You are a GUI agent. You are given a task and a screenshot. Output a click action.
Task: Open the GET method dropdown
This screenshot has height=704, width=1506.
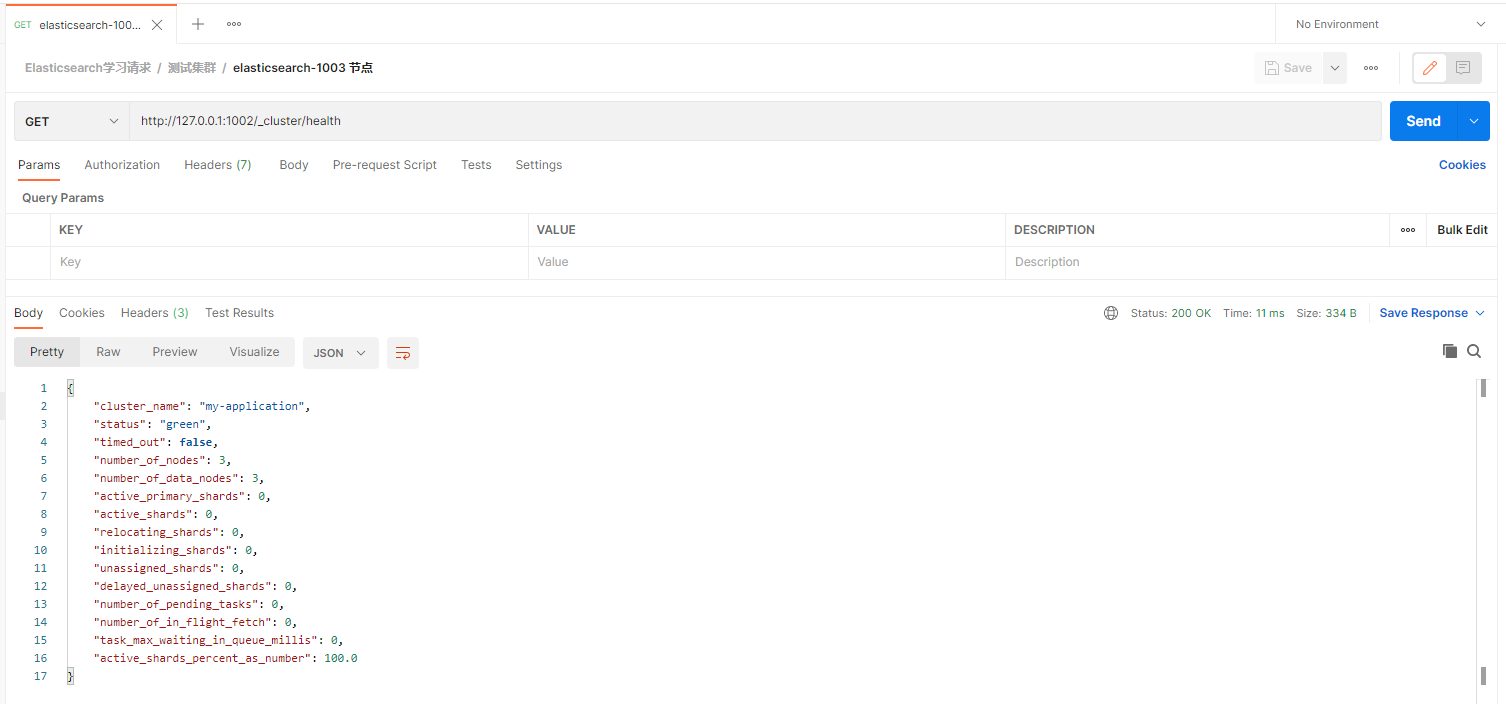click(72, 121)
